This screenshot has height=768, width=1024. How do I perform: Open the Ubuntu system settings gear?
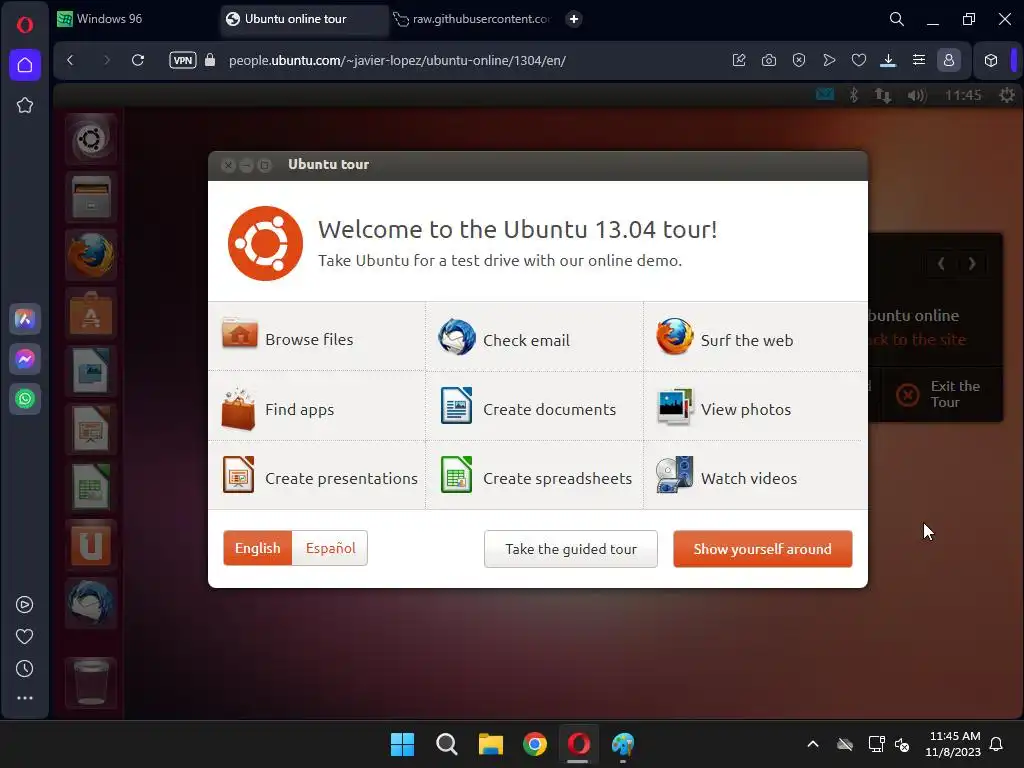coord(1006,95)
